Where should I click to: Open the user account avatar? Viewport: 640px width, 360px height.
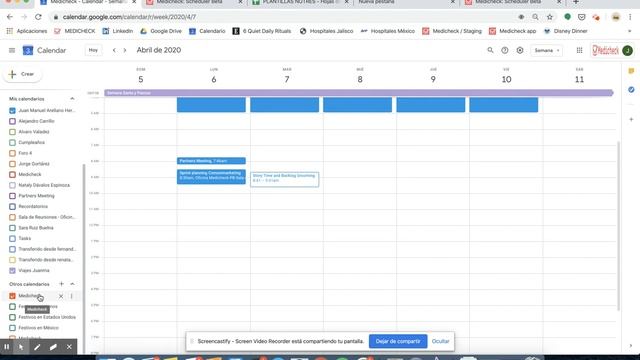click(627, 51)
